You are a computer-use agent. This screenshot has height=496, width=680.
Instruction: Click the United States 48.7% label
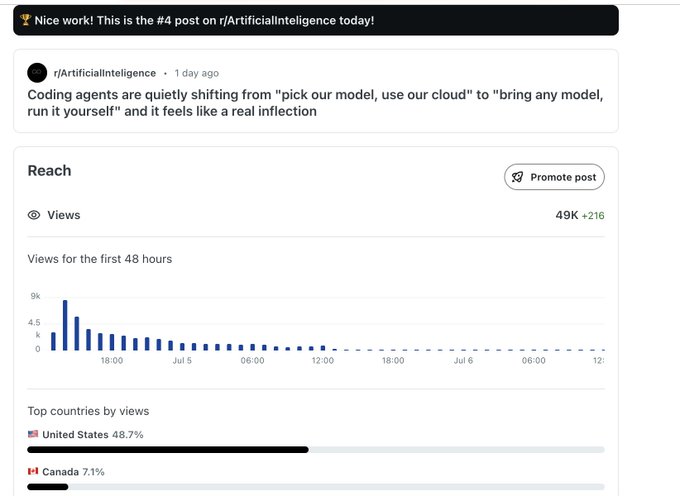[93, 434]
